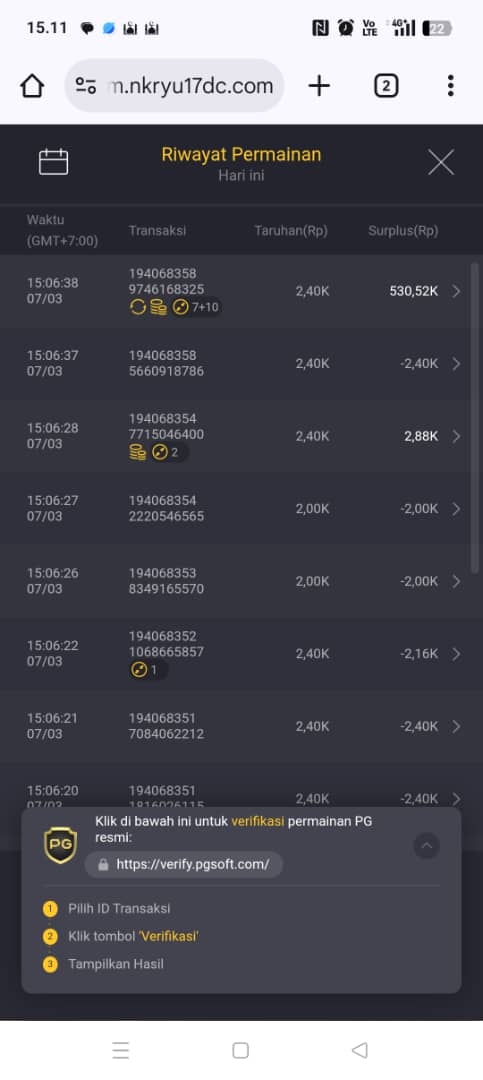Viewport: 483px width, 1080px height.
Task: Click the address bar URL nkryu17dc.com
Action: [x=191, y=86]
